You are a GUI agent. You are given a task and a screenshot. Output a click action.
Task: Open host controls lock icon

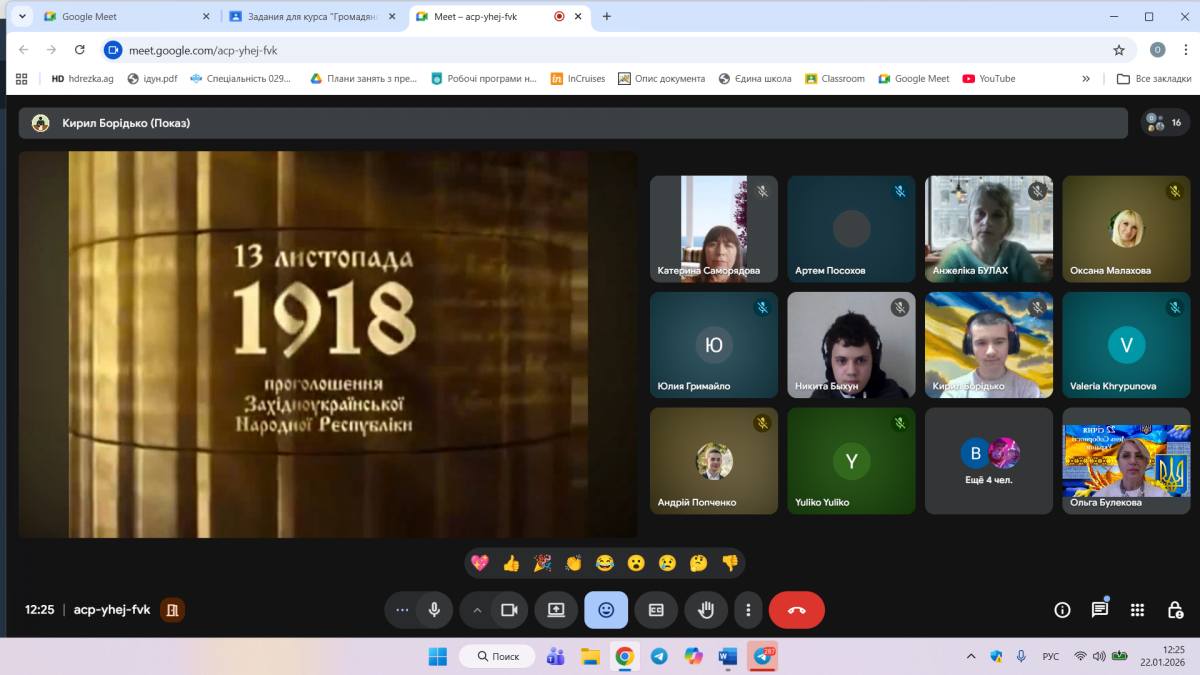1175,610
